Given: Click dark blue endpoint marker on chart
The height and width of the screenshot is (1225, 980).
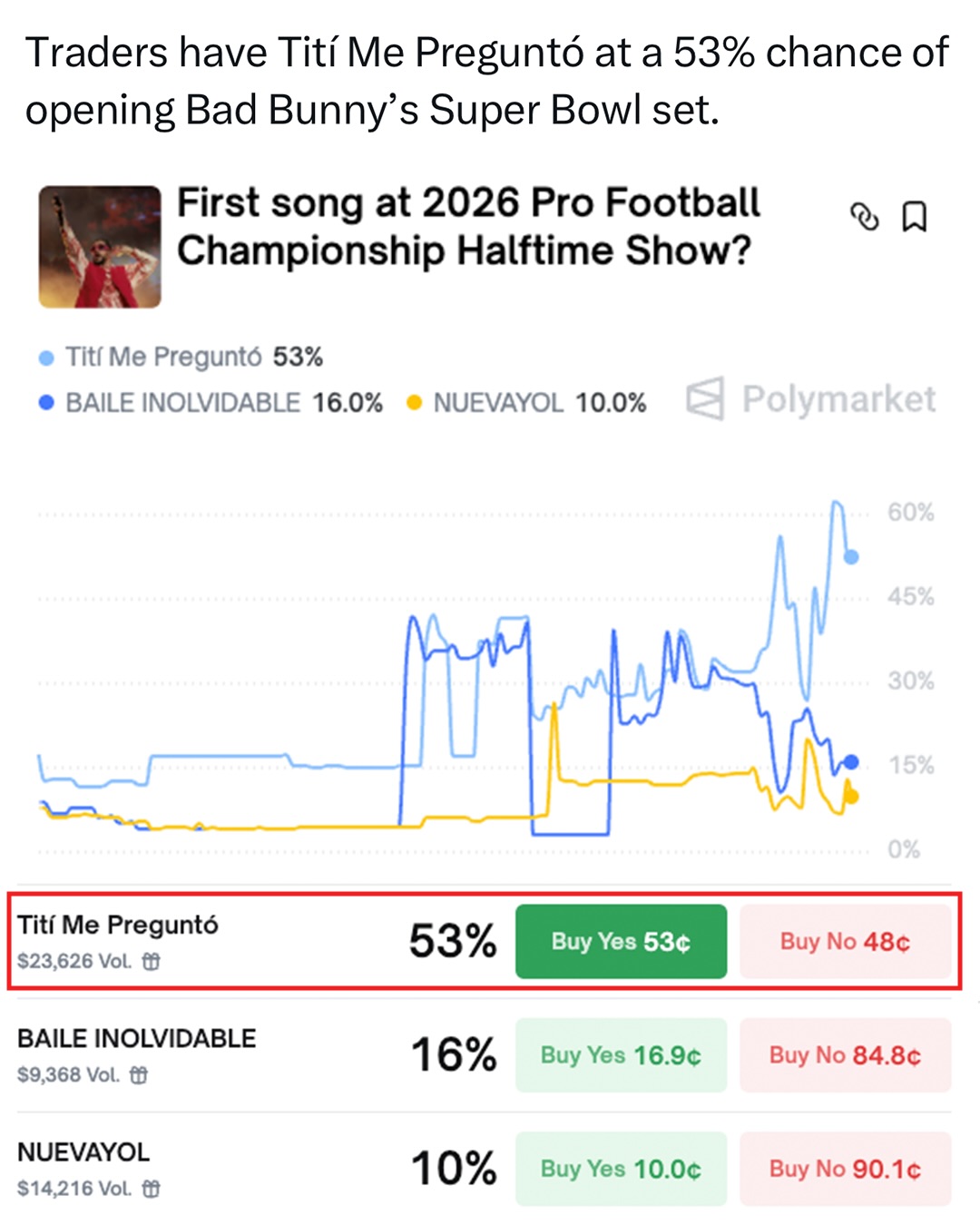Looking at the screenshot, I should pyautogui.click(x=850, y=762).
